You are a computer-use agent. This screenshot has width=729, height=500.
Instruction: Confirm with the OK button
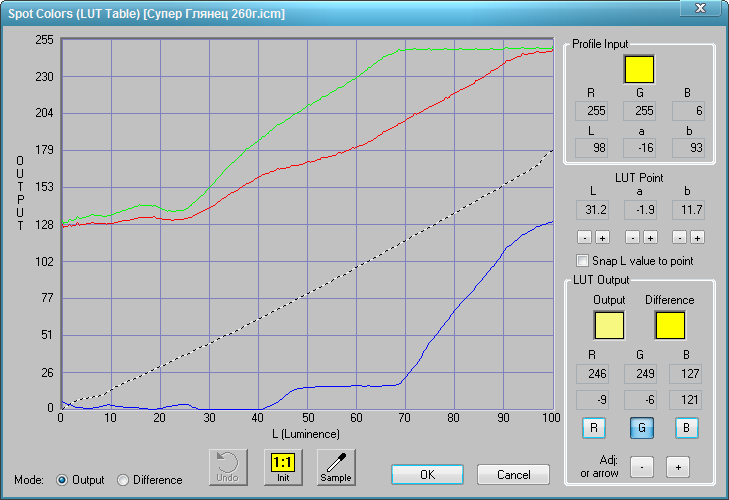[427, 474]
